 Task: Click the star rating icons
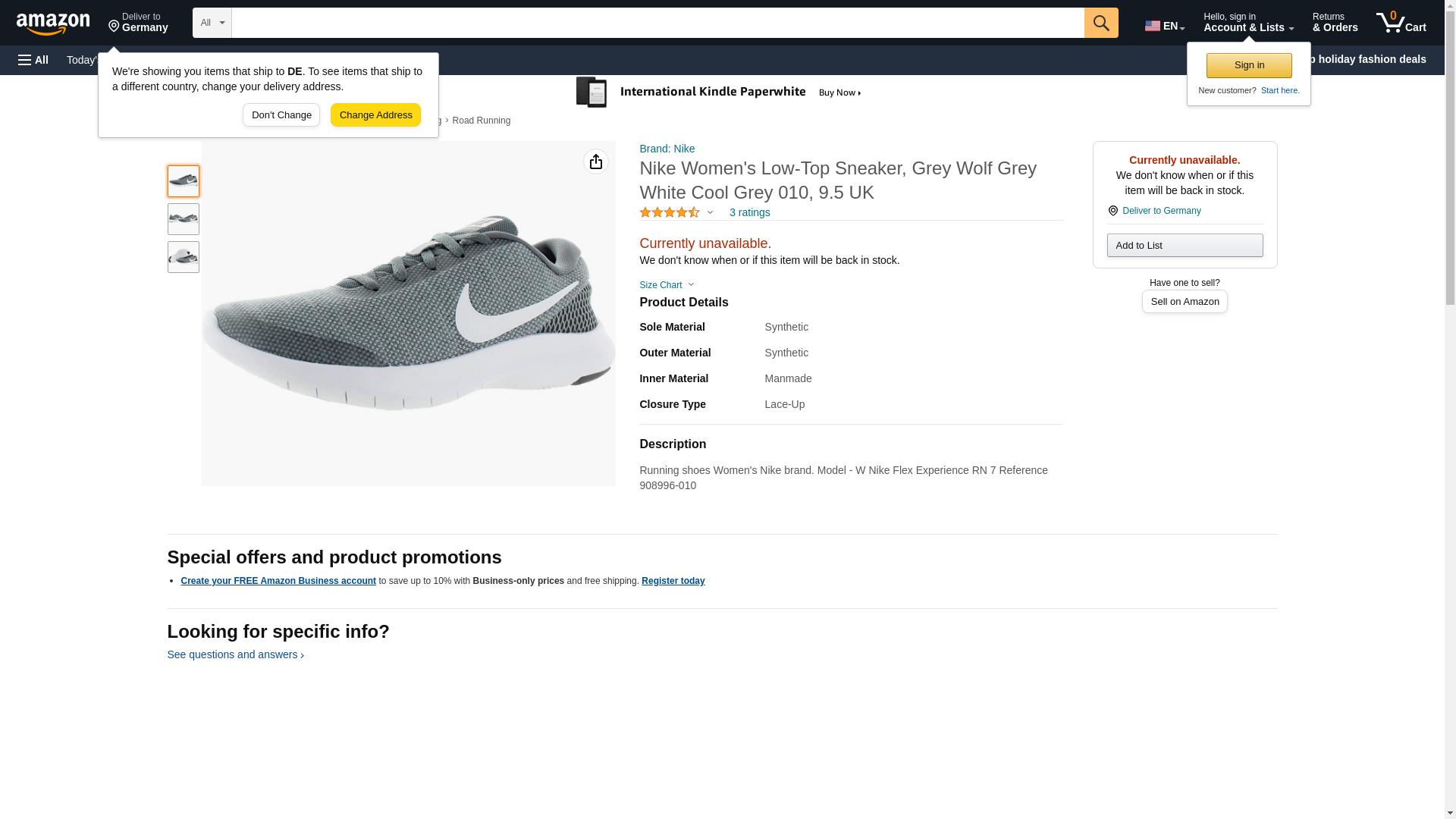[670, 213]
